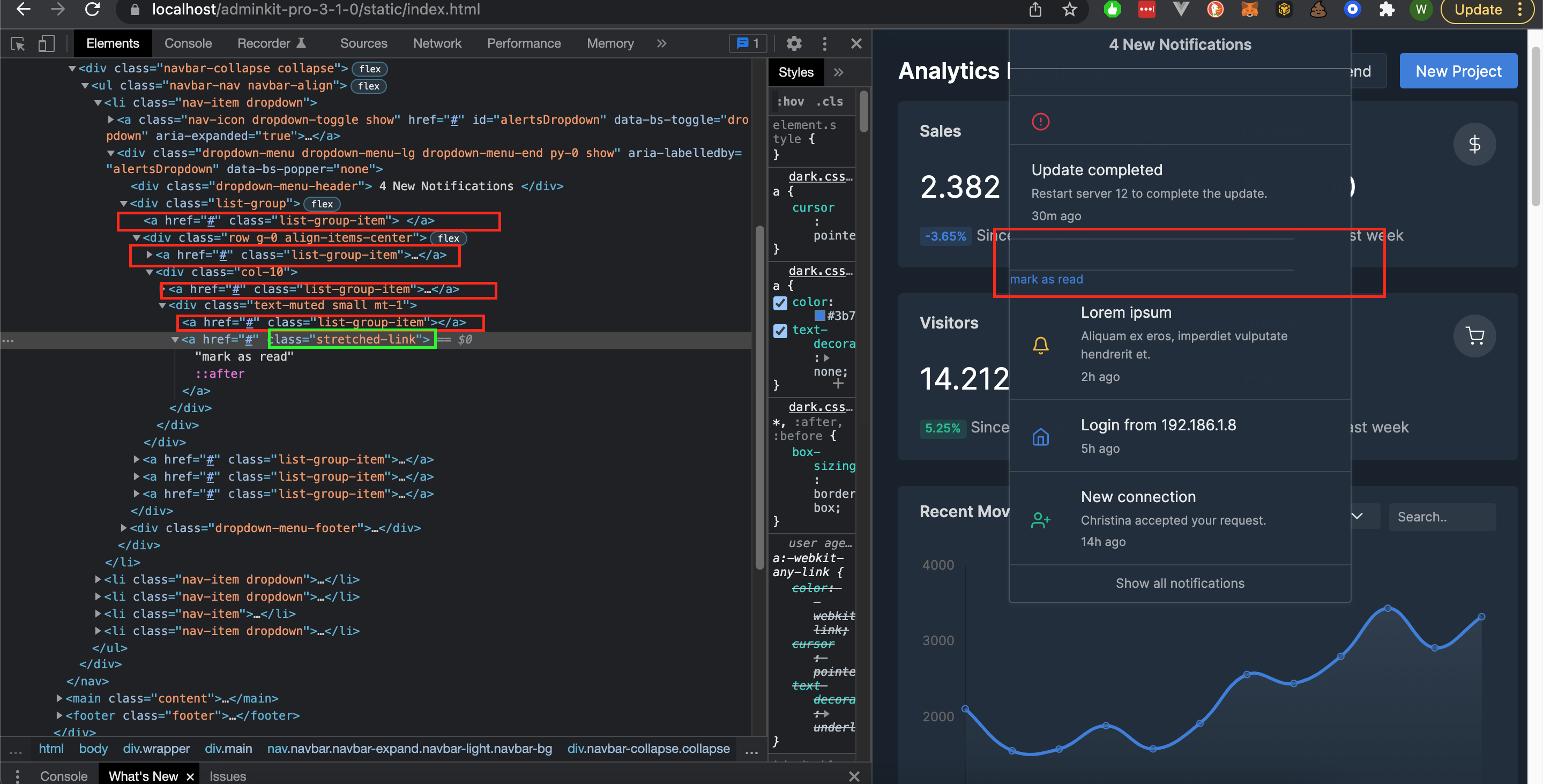Click the red warning icon above Update completed
Viewport: 1543px width, 784px height.
(1040, 122)
